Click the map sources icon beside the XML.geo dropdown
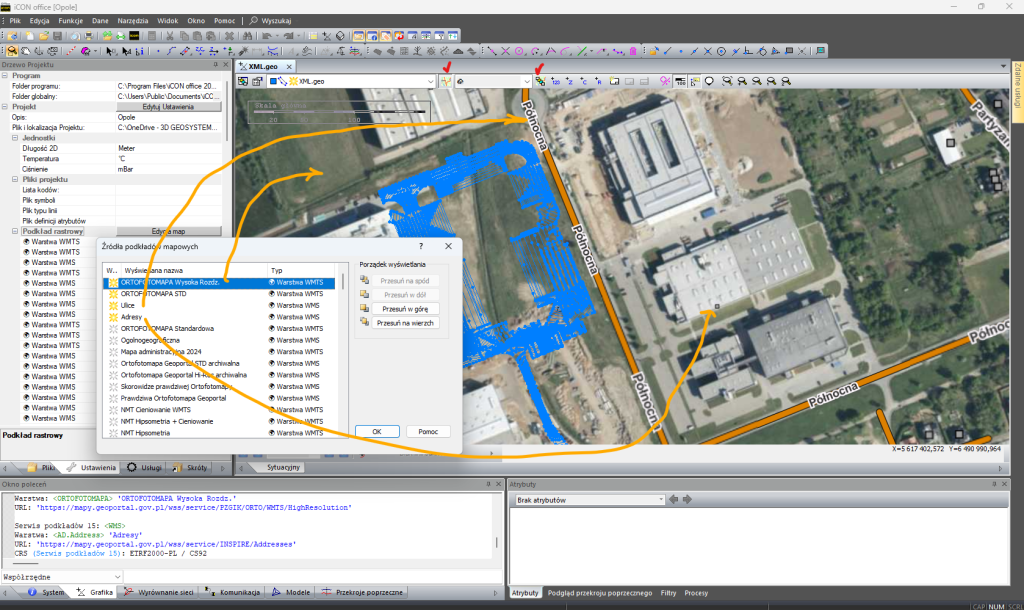The width and height of the screenshot is (1024, 610). tap(447, 81)
